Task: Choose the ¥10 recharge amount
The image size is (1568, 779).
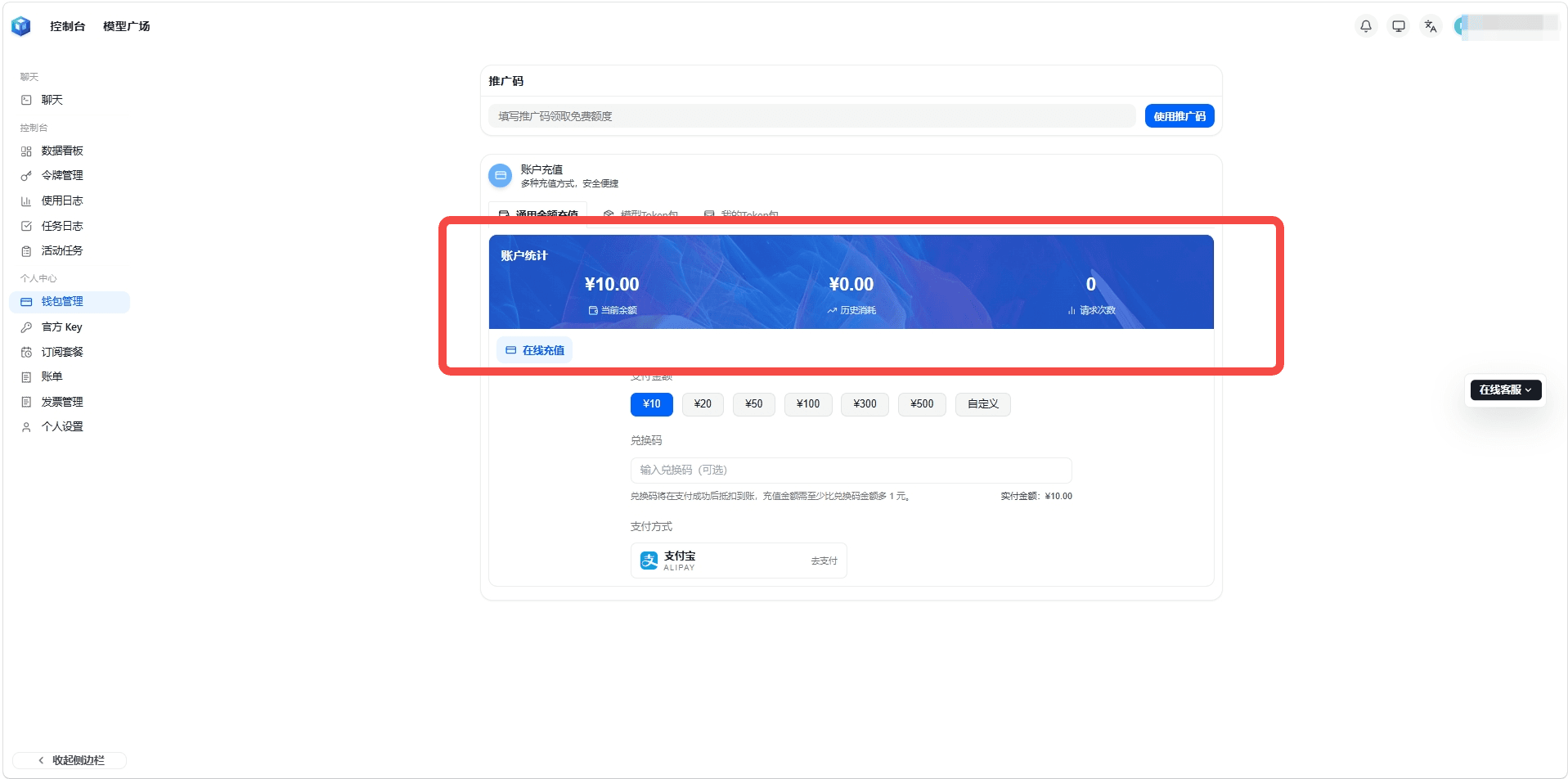Action: (x=652, y=404)
